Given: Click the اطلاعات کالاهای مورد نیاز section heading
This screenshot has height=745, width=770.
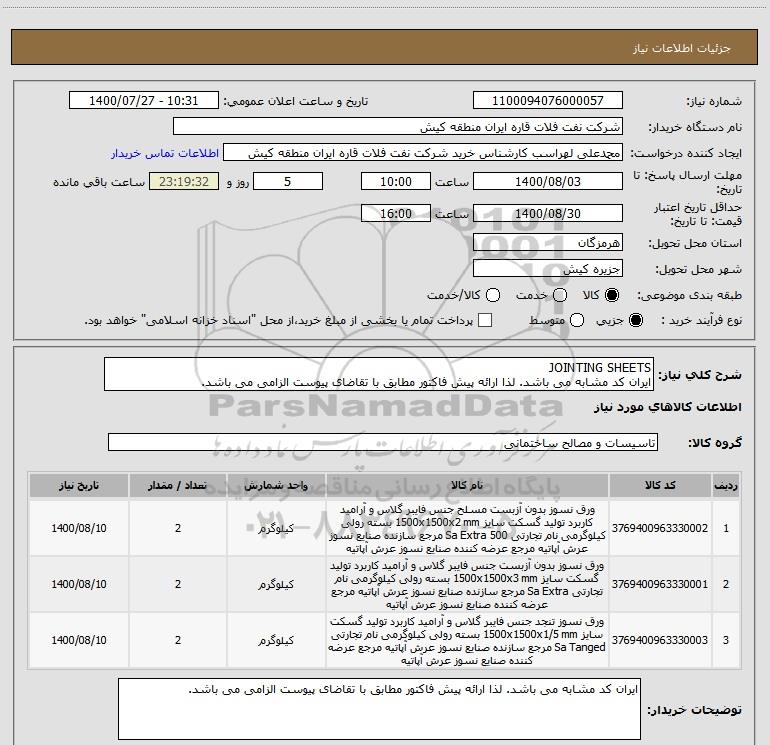Looking at the screenshot, I should (667, 408).
